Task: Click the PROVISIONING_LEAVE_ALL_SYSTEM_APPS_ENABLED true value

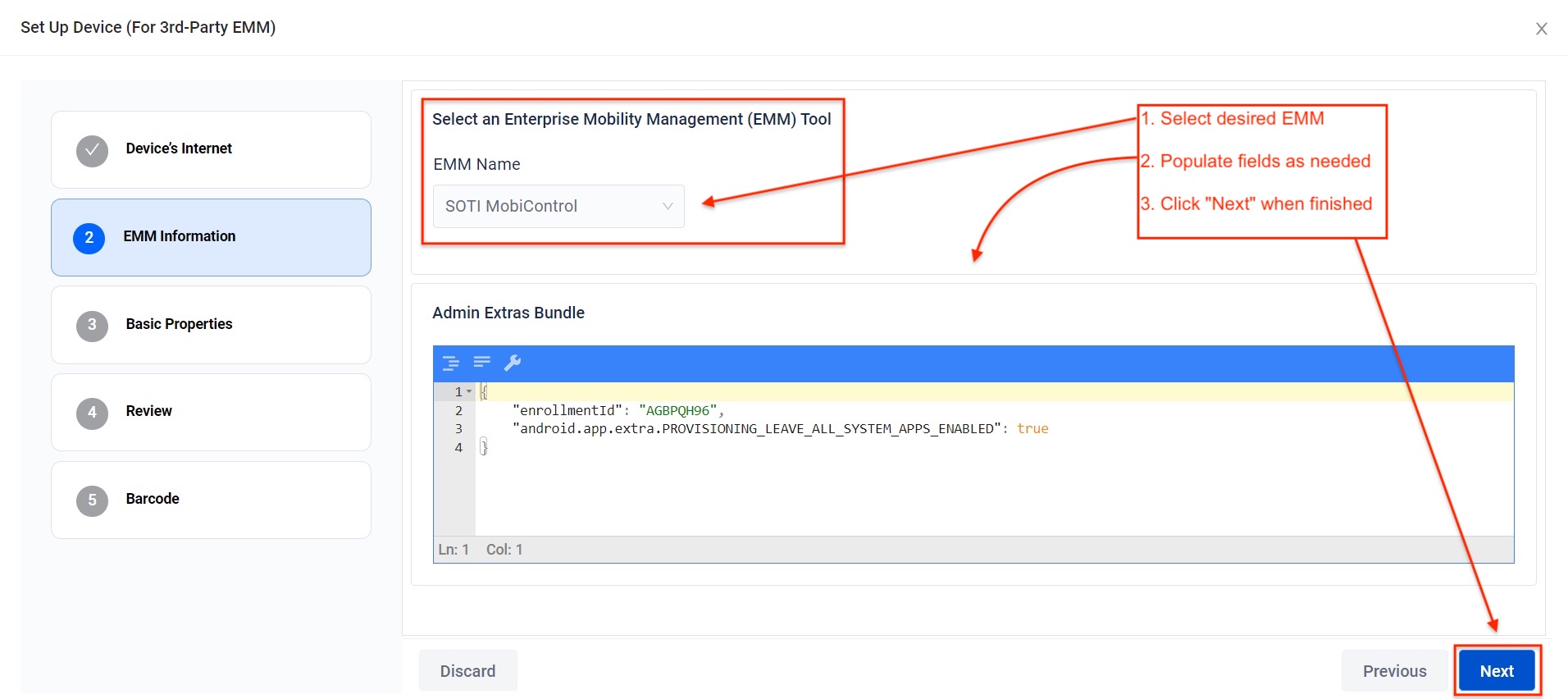Action: click(1032, 429)
